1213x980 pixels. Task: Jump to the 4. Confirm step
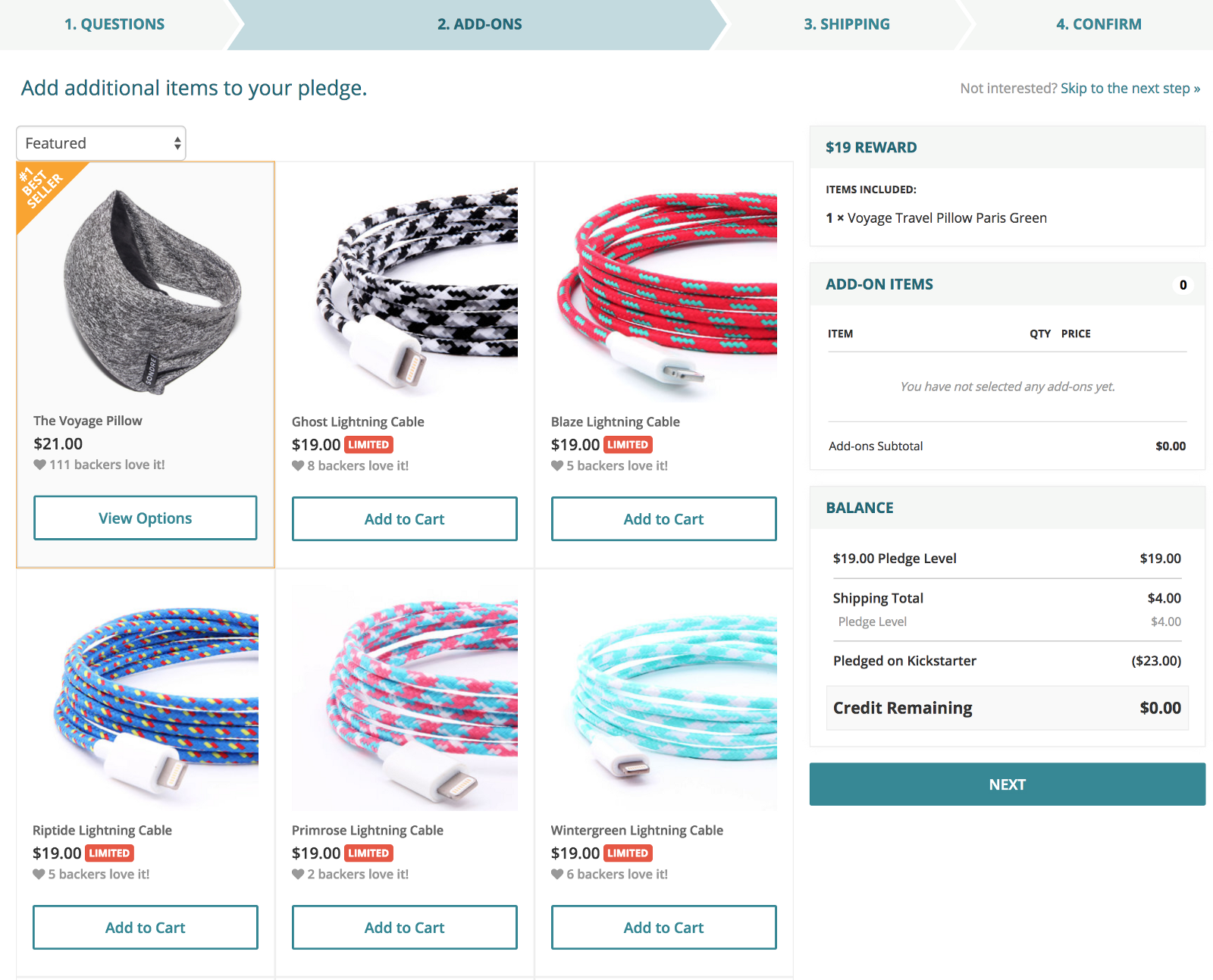pyautogui.click(x=1099, y=24)
